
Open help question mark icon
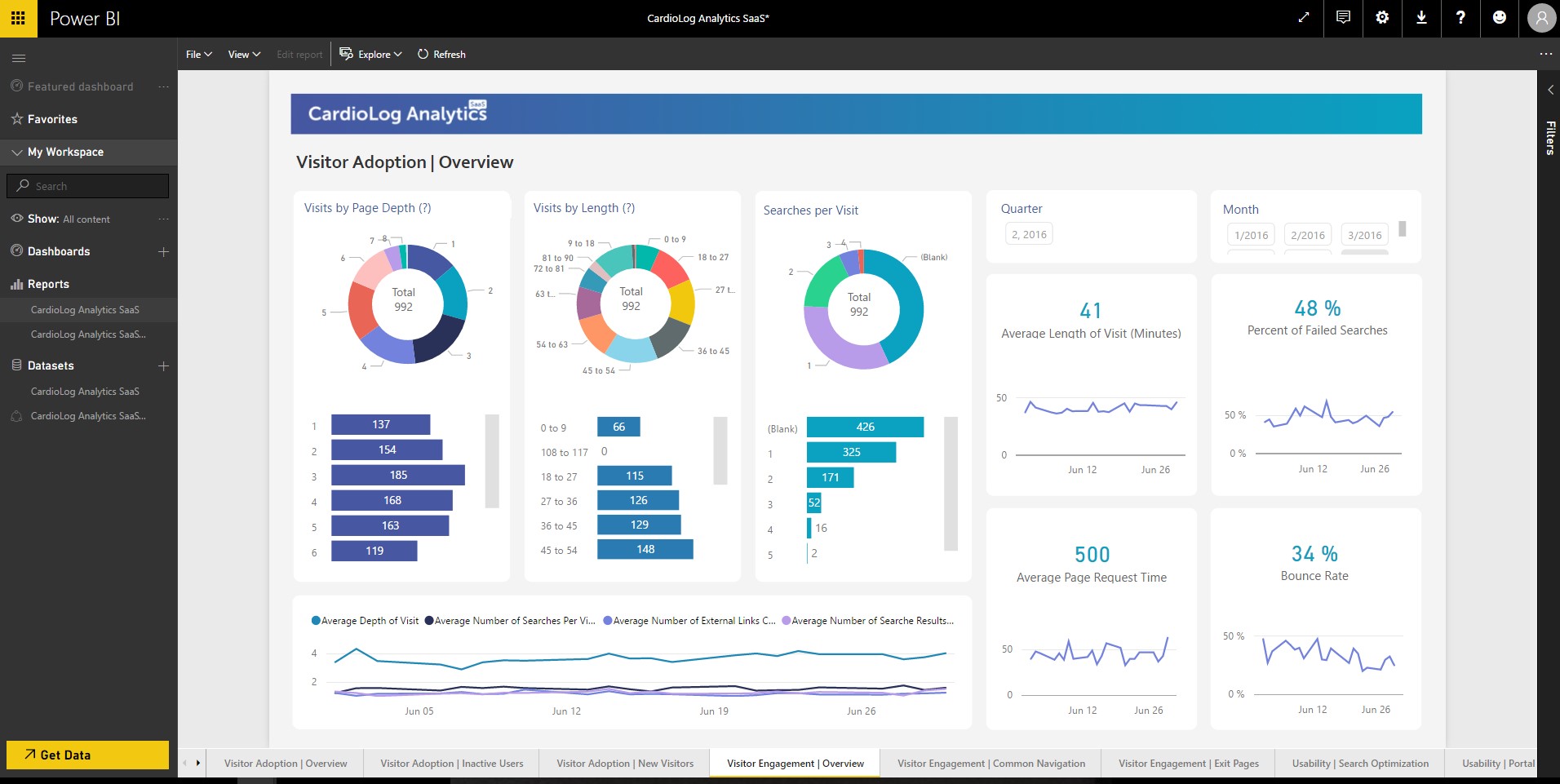pyautogui.click(x=1460, y=17)
